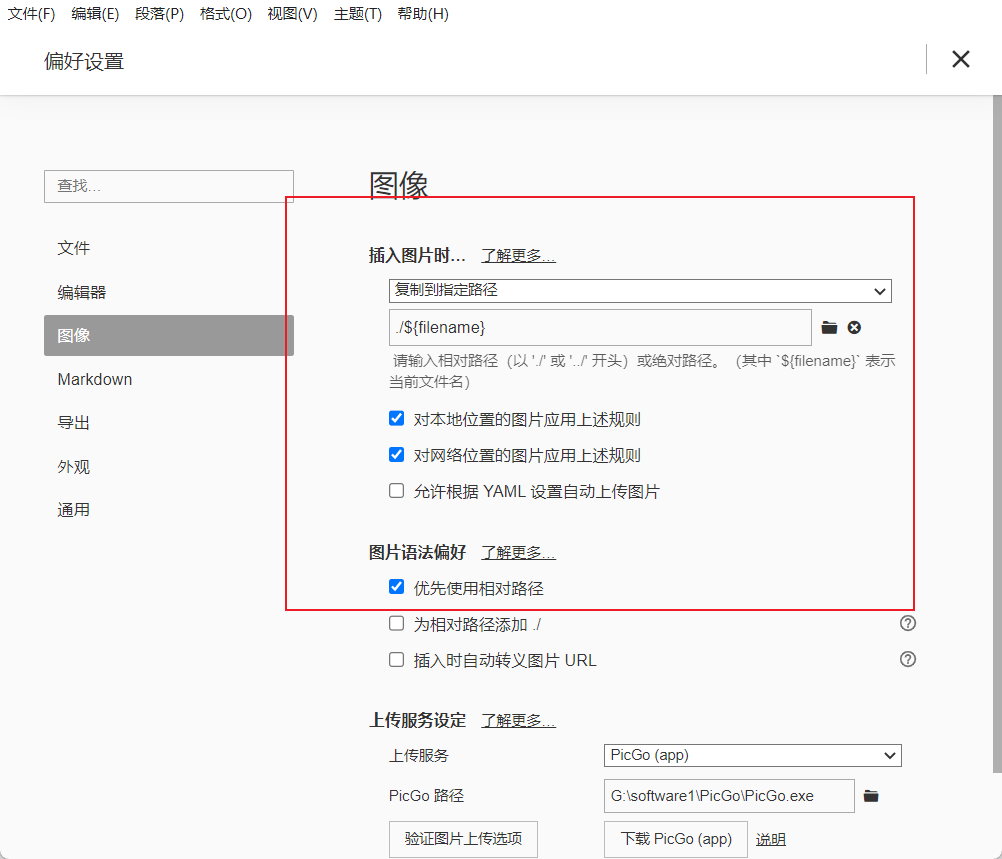
Task: Open the PicGo (app) upload service dropdown
Action: [x=752, y=755]
